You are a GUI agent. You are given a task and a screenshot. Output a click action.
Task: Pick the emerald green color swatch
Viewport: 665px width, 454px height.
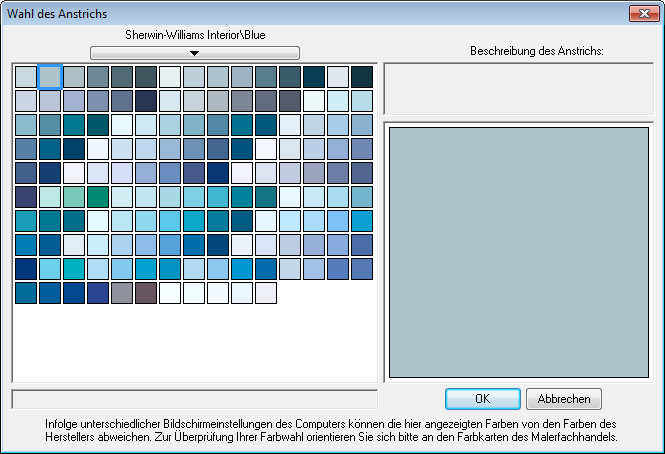tap(98, 197)
